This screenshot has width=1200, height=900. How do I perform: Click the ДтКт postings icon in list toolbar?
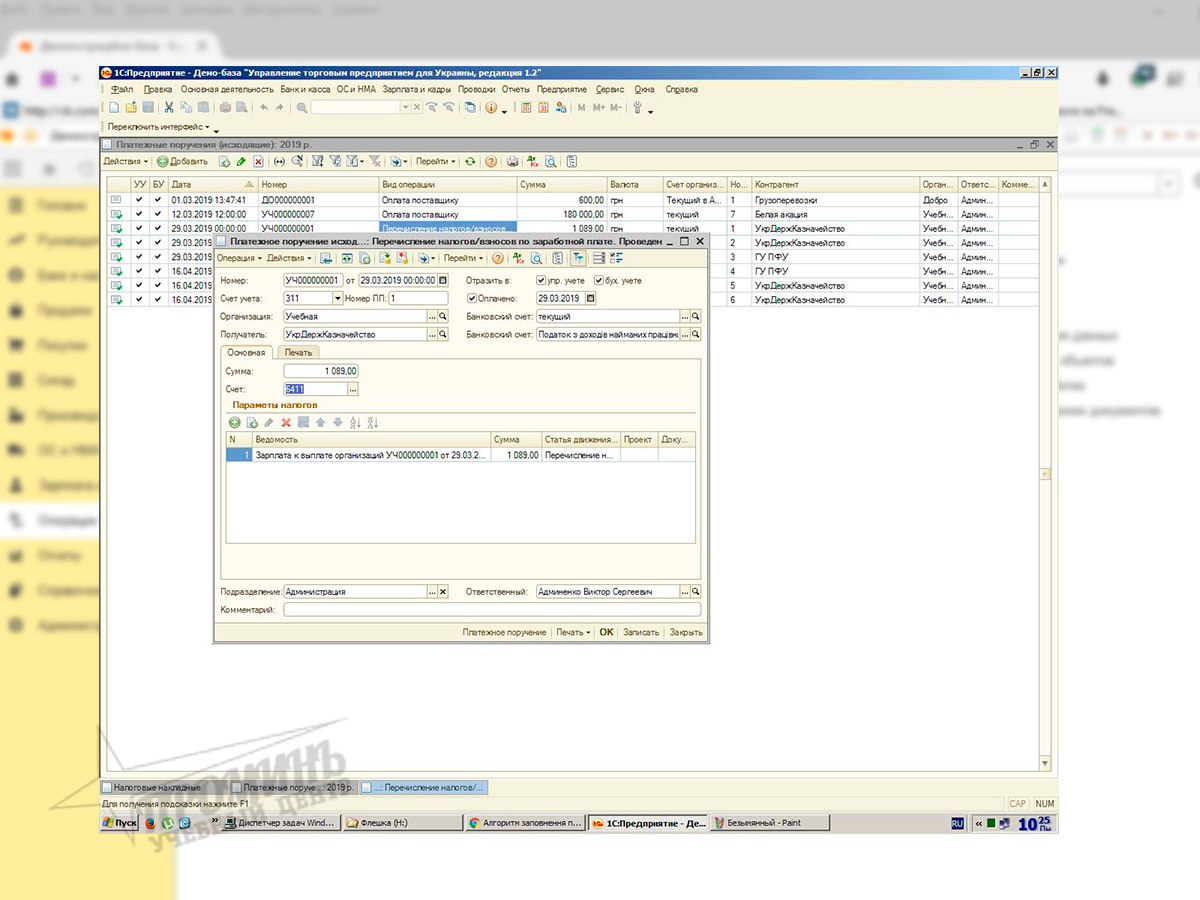(x=532, y=161)
